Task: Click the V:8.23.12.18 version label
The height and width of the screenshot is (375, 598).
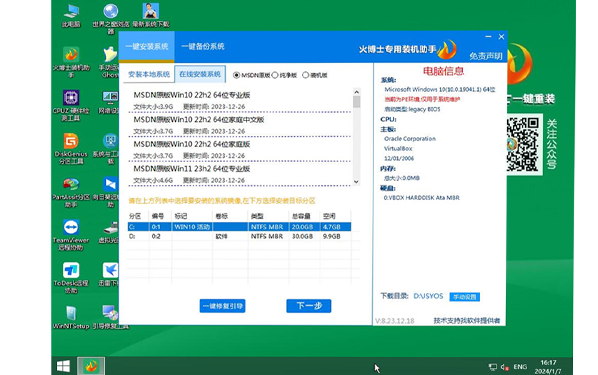Action: pos(394,321)
